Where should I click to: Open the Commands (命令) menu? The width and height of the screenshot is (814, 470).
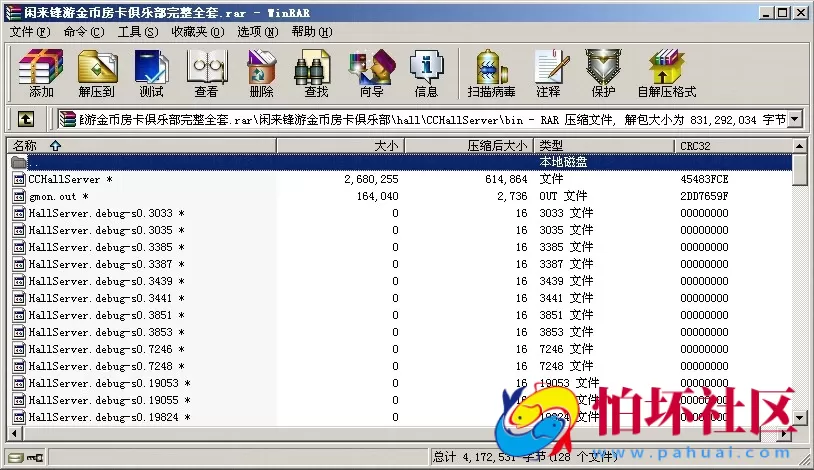84,32
